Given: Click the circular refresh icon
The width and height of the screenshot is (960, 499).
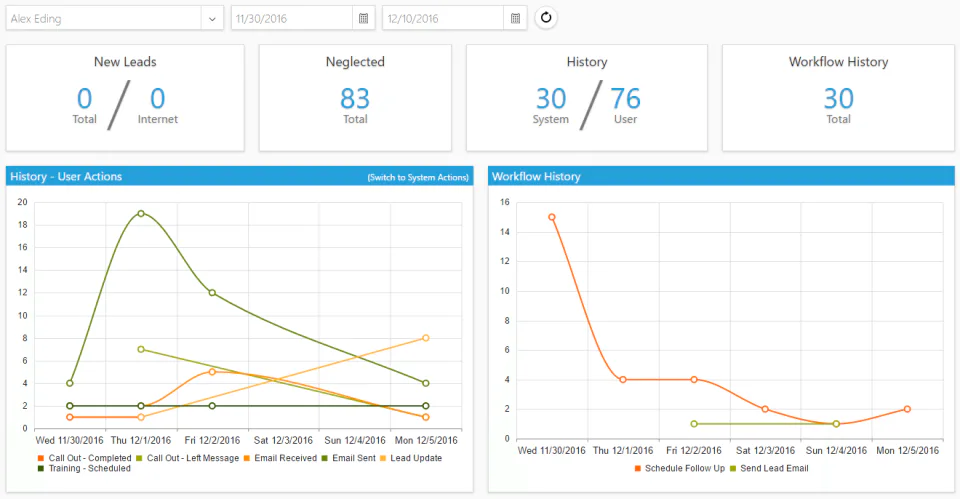Looking at the screenshot, I should pos(546,18).
